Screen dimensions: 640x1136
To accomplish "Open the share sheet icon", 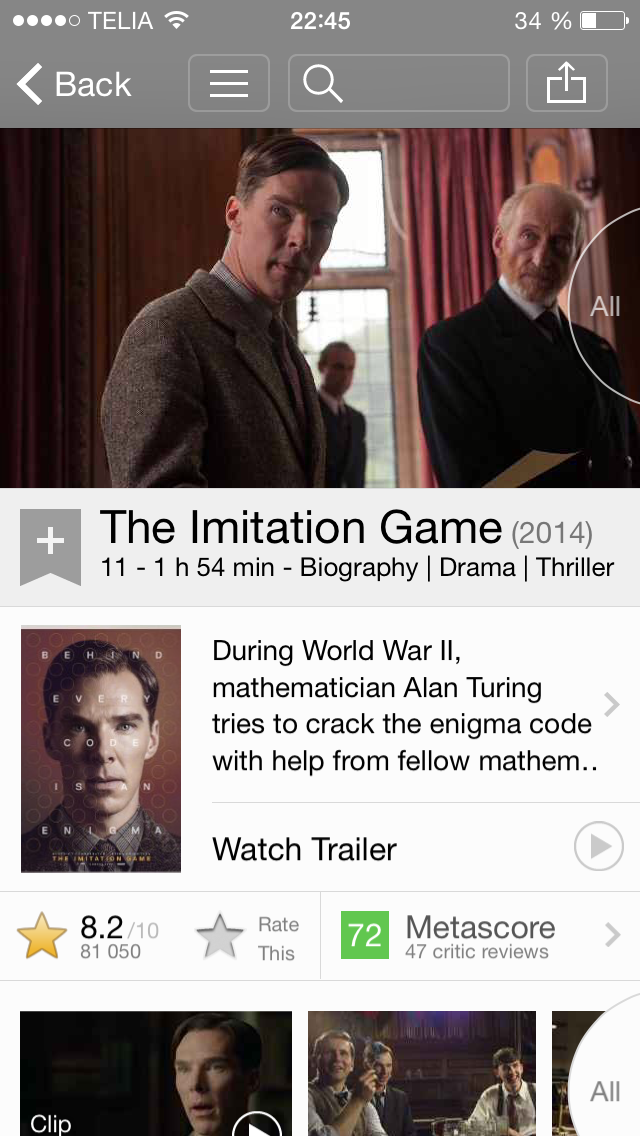I will 566,83.
